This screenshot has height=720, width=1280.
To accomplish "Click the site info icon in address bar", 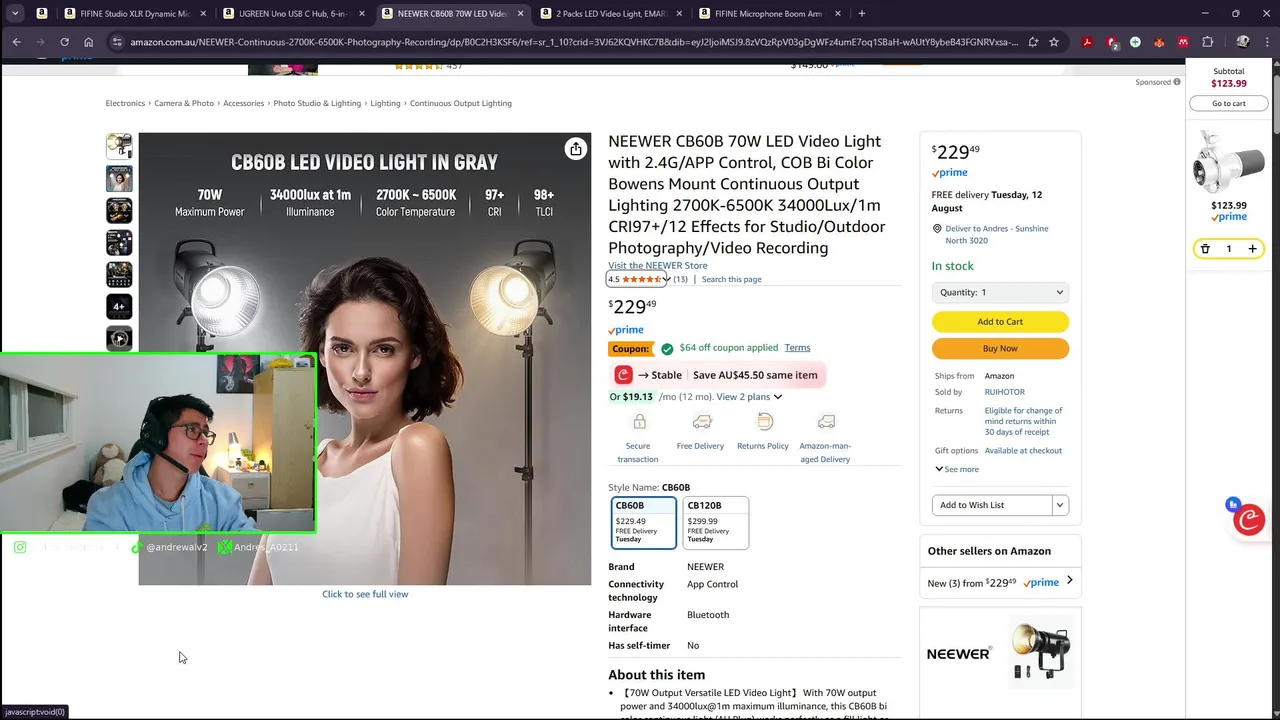I will tap(117, 42).
